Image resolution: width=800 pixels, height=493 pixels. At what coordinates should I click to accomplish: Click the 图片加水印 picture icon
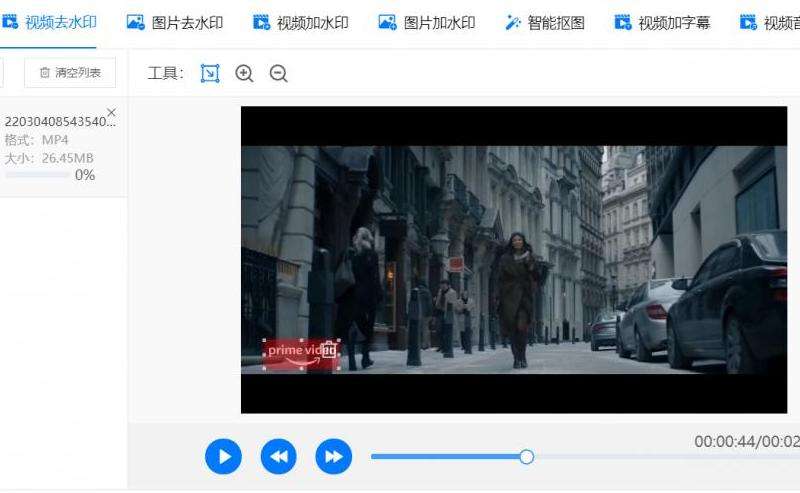point(388,23)
